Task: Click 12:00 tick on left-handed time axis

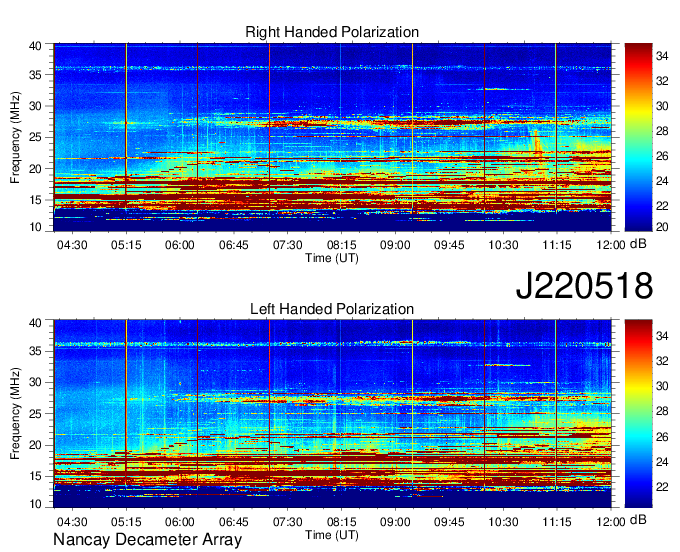Action: [x=611, y=522]
